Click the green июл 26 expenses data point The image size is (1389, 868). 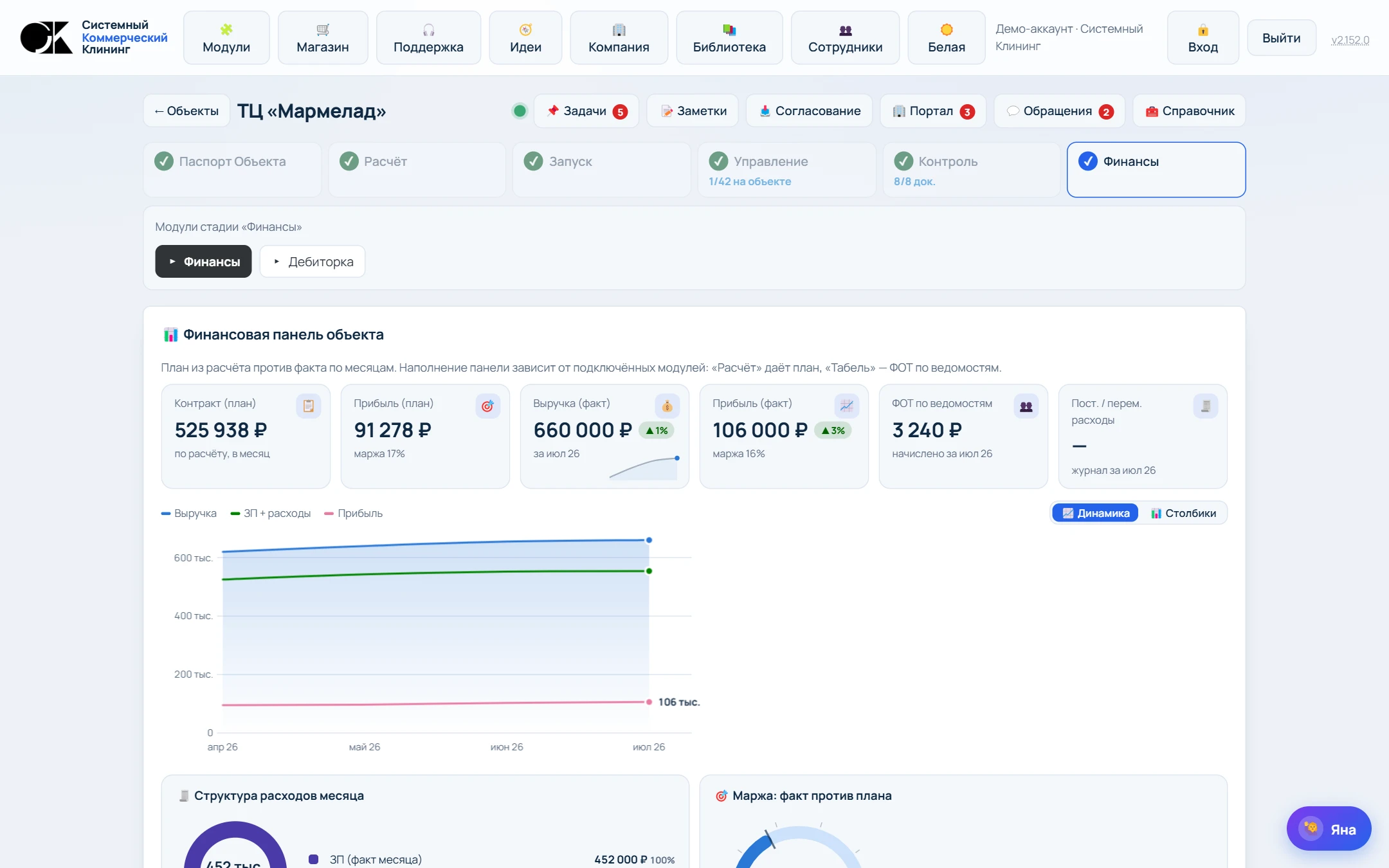(649, 571)
